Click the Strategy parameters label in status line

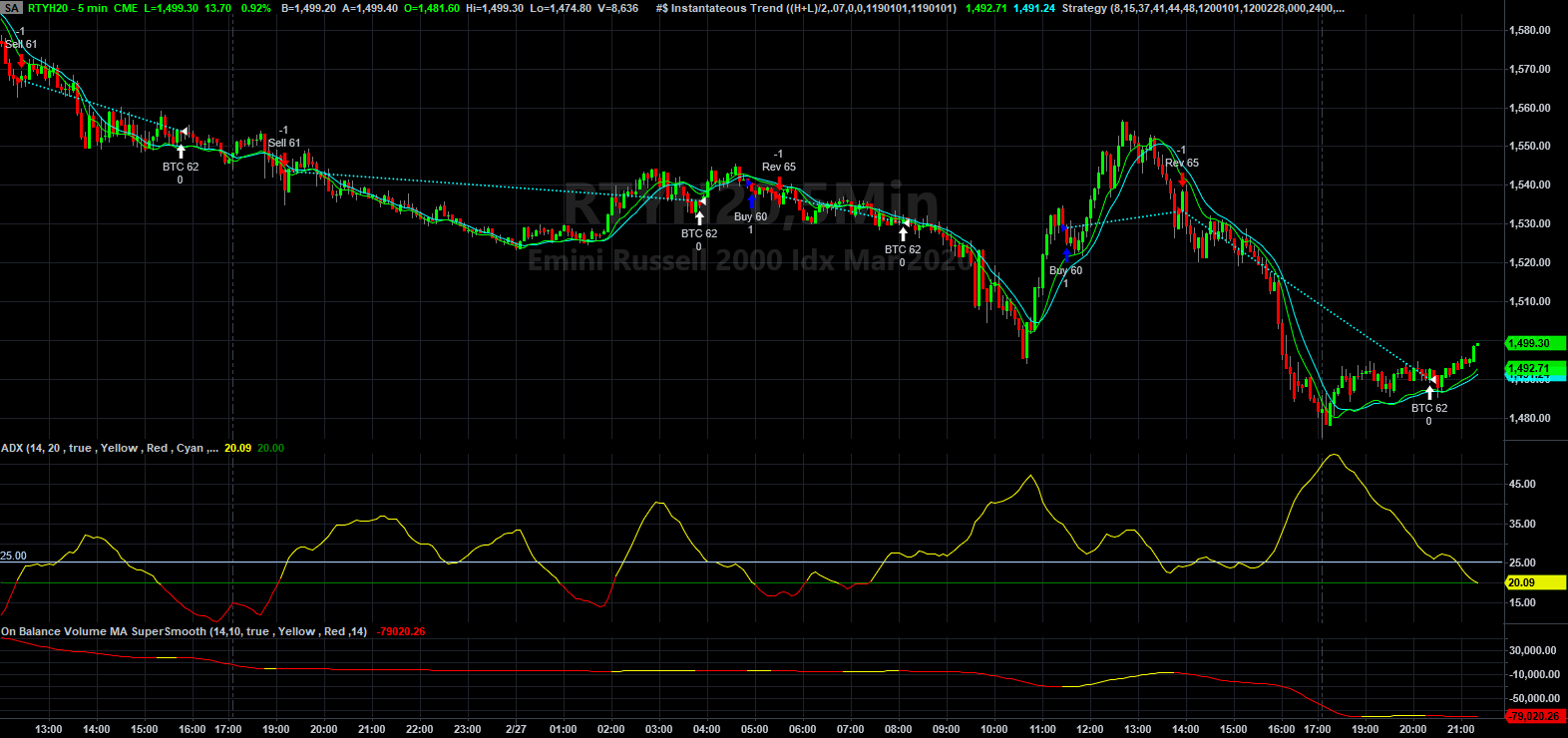click(1203, 8)
